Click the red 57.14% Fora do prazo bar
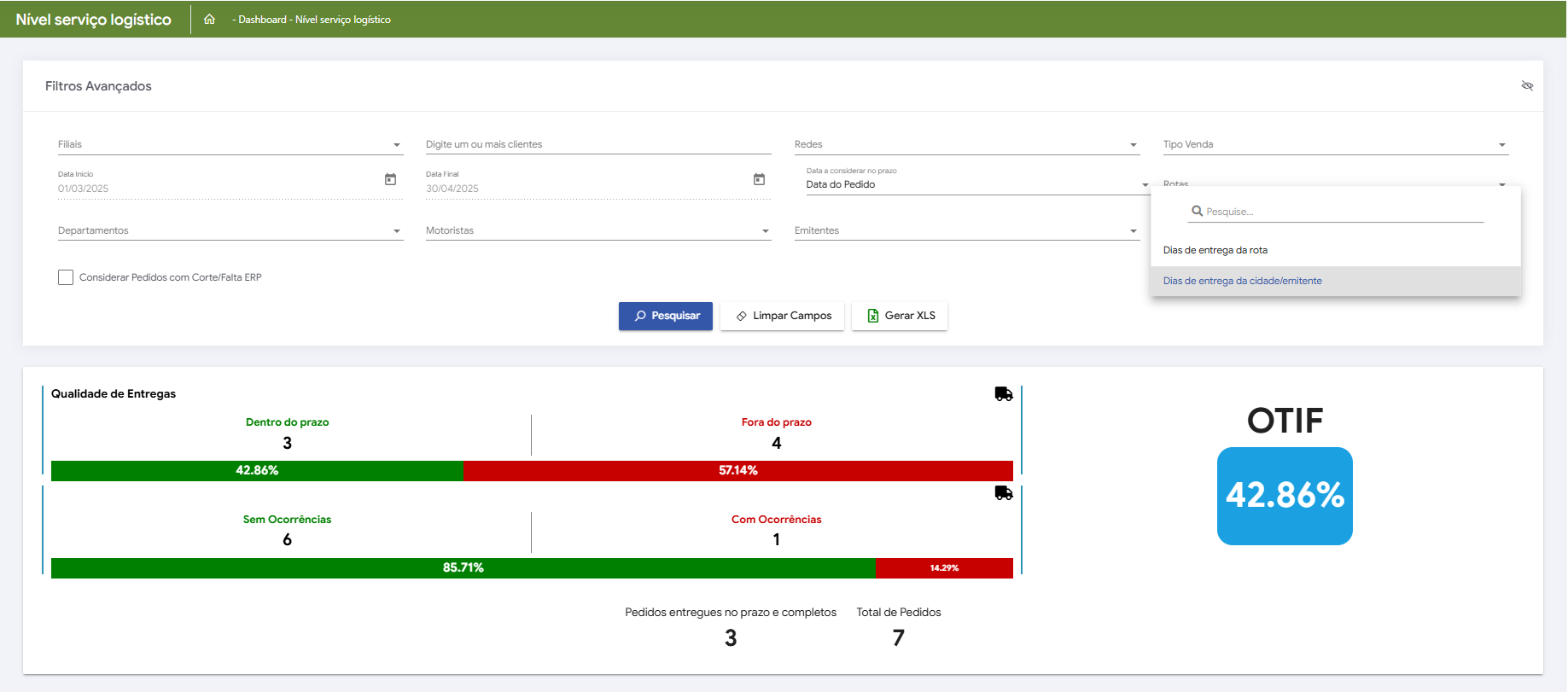Viewport: 1568px width, 692px height. pos(737,471)
